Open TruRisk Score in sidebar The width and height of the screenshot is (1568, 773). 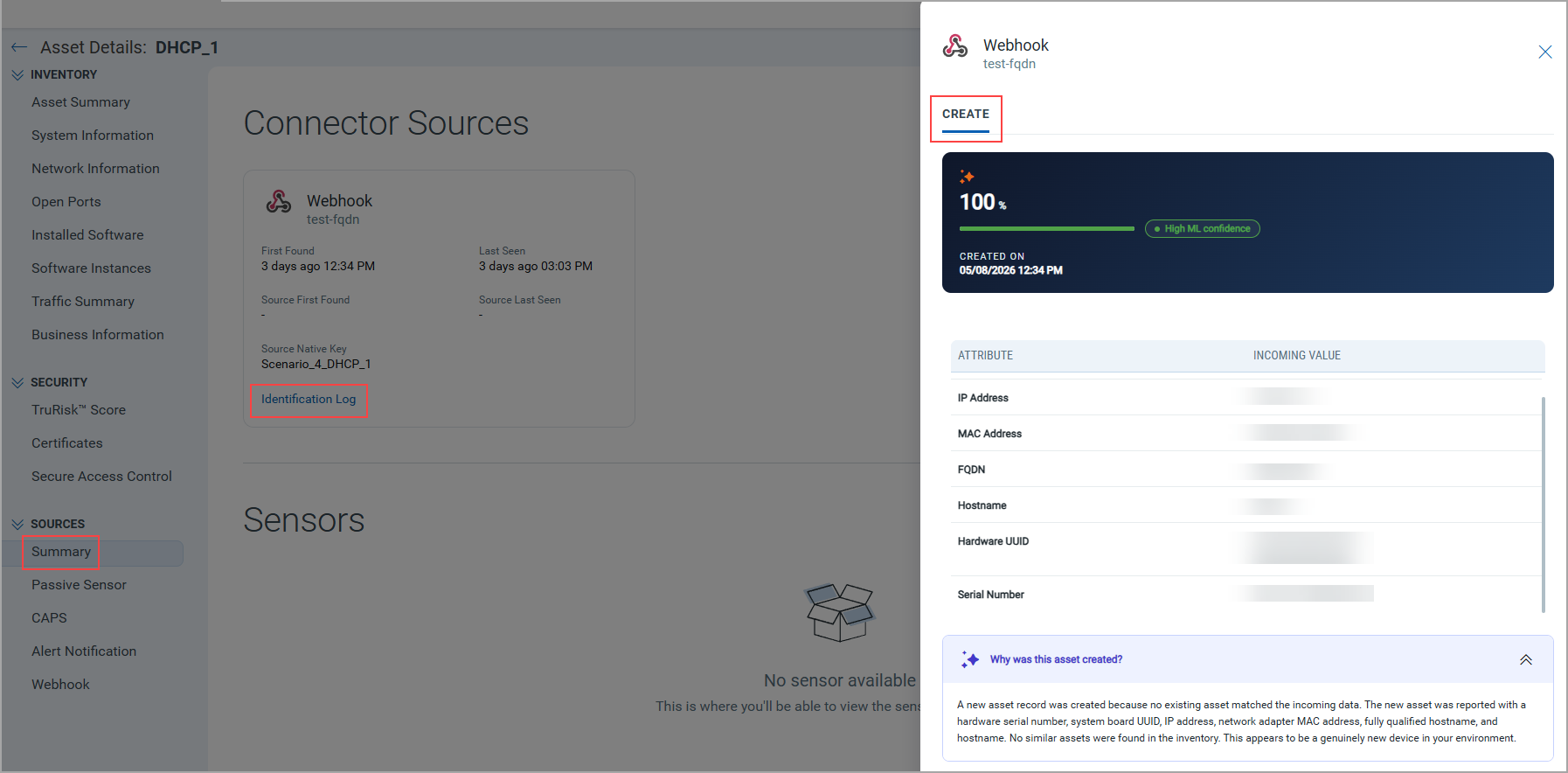[79, 410]
